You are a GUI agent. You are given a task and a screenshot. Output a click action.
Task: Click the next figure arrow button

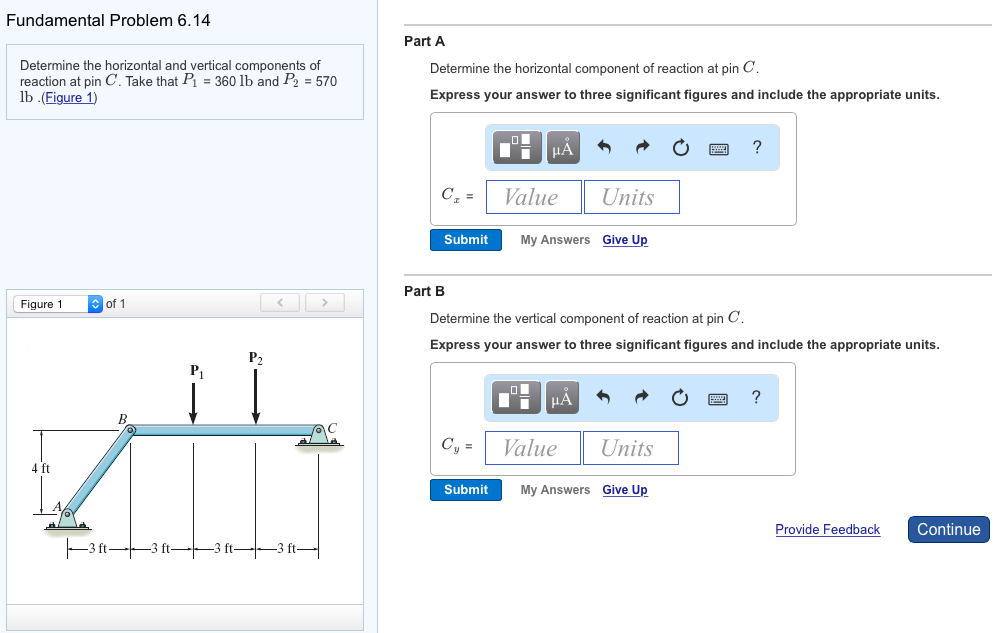324,302
